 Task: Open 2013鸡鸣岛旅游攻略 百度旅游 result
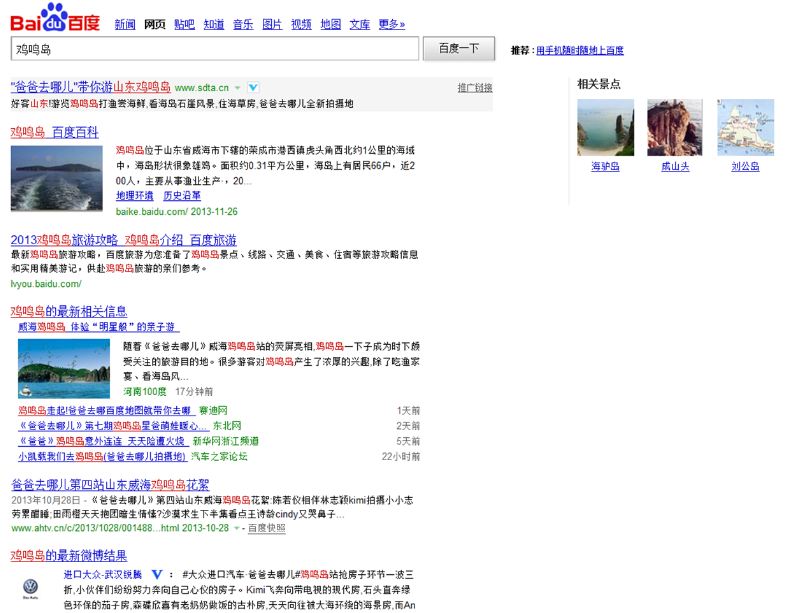click(124, 240)
